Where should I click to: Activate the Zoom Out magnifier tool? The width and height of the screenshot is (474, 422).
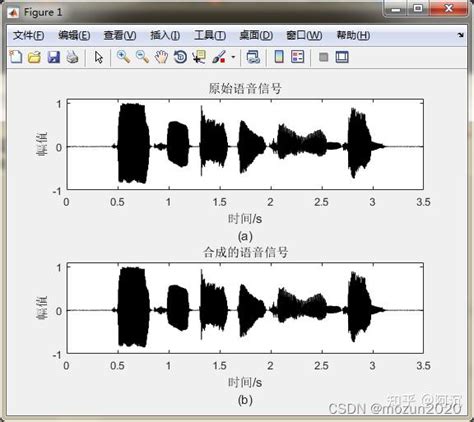(x=142, y=57)
